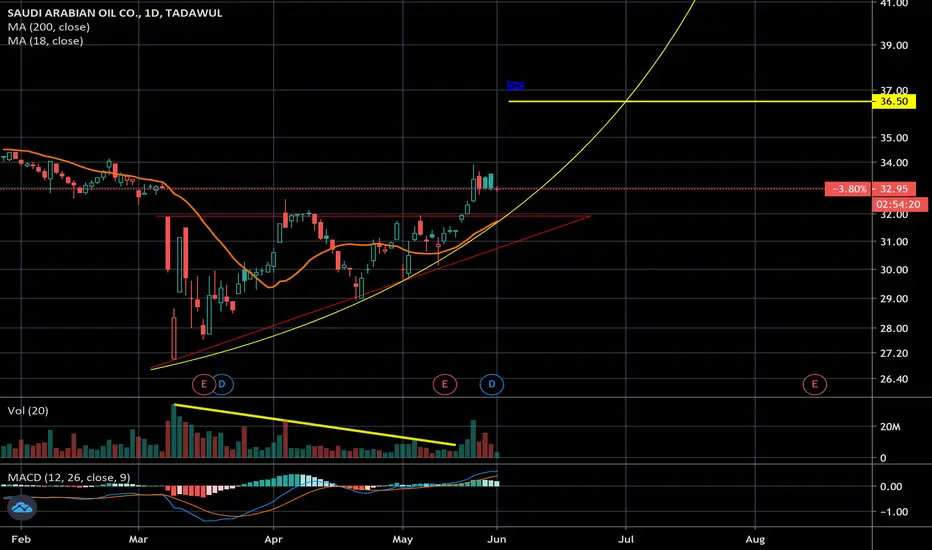Click the -3.80% change label

[849, 189]
